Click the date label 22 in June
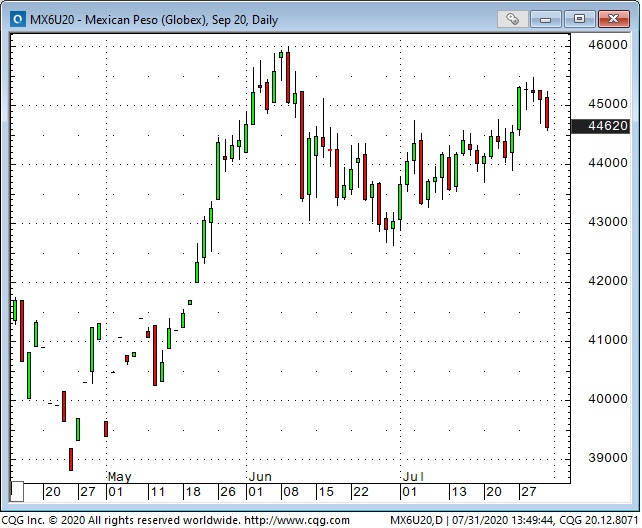Image resolution: width=642 pixels, height=528 pixels. point(361,492)
